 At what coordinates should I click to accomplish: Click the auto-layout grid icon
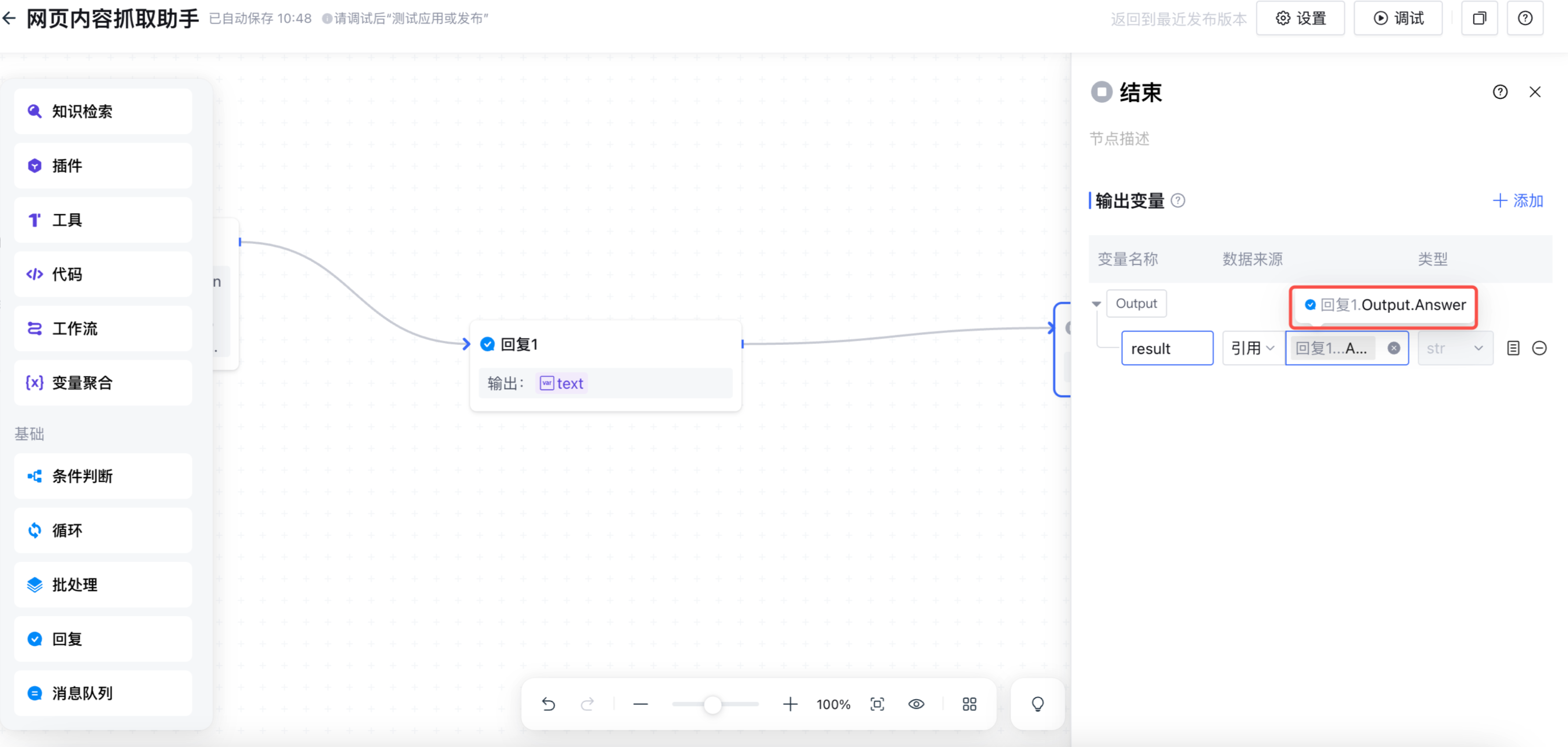[x=969, y=704]
